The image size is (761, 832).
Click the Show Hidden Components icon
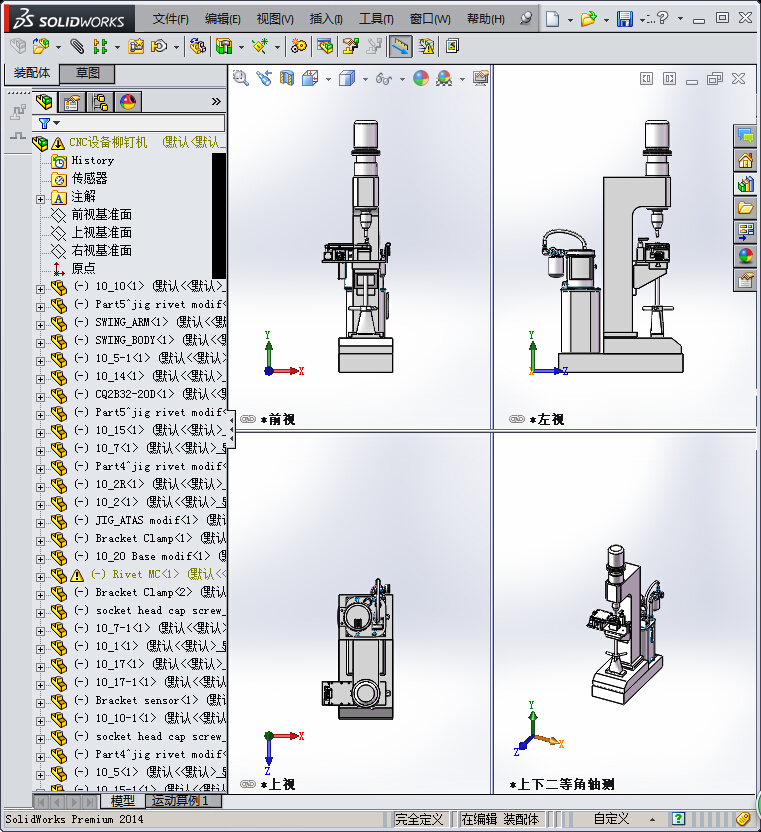point(197,47)
